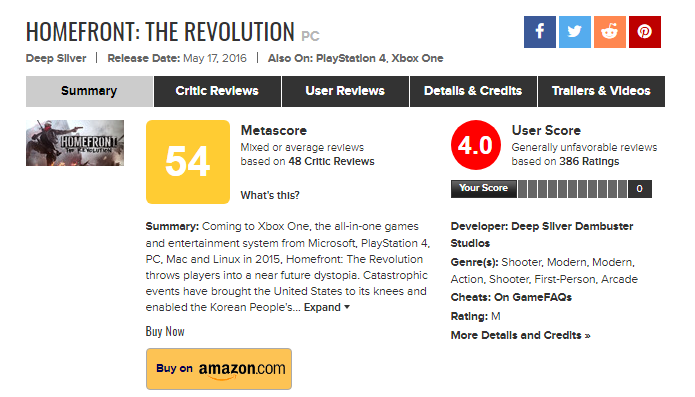
Task: Open the Details & Credits tab
Action: pyautogui.click(x=473, y=91)
